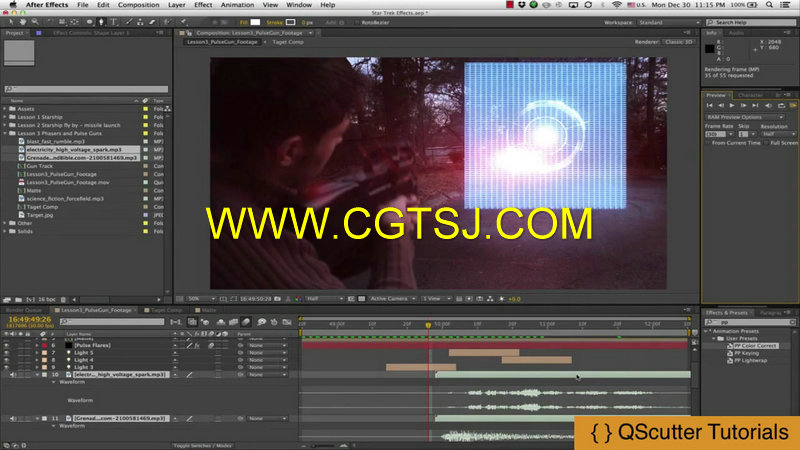Open Spotlight search in menu bar

769,5
